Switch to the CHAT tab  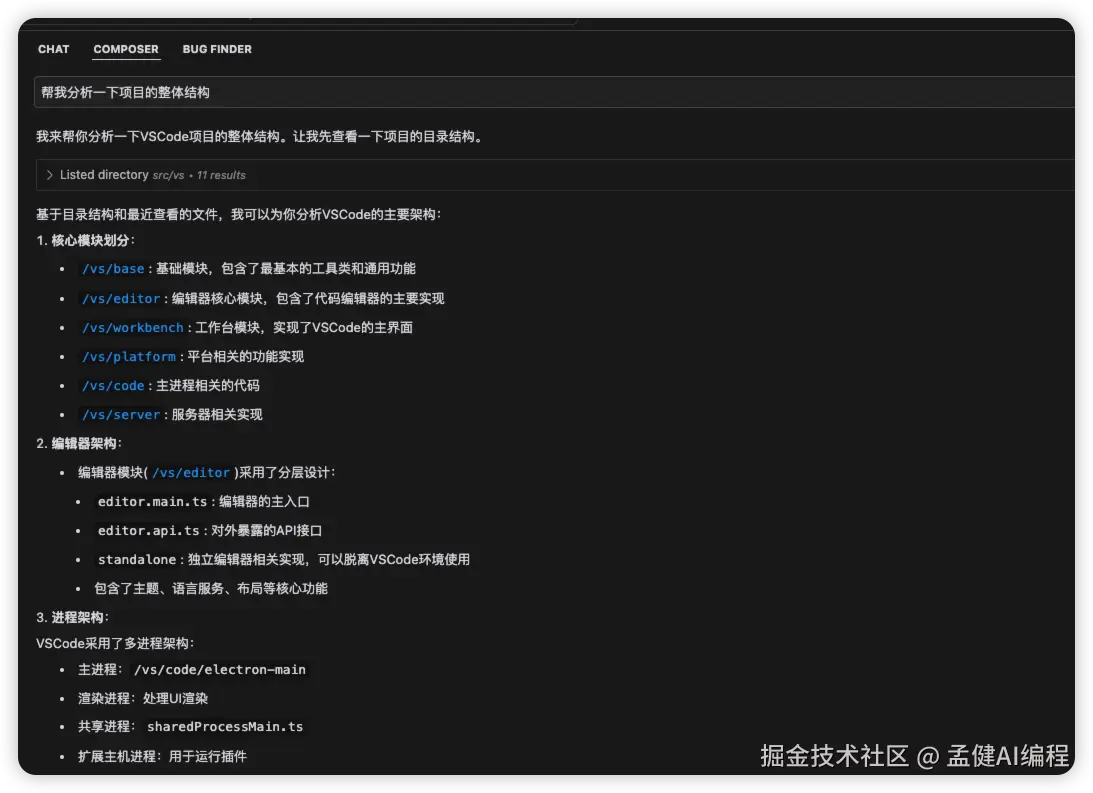(54, 49)
